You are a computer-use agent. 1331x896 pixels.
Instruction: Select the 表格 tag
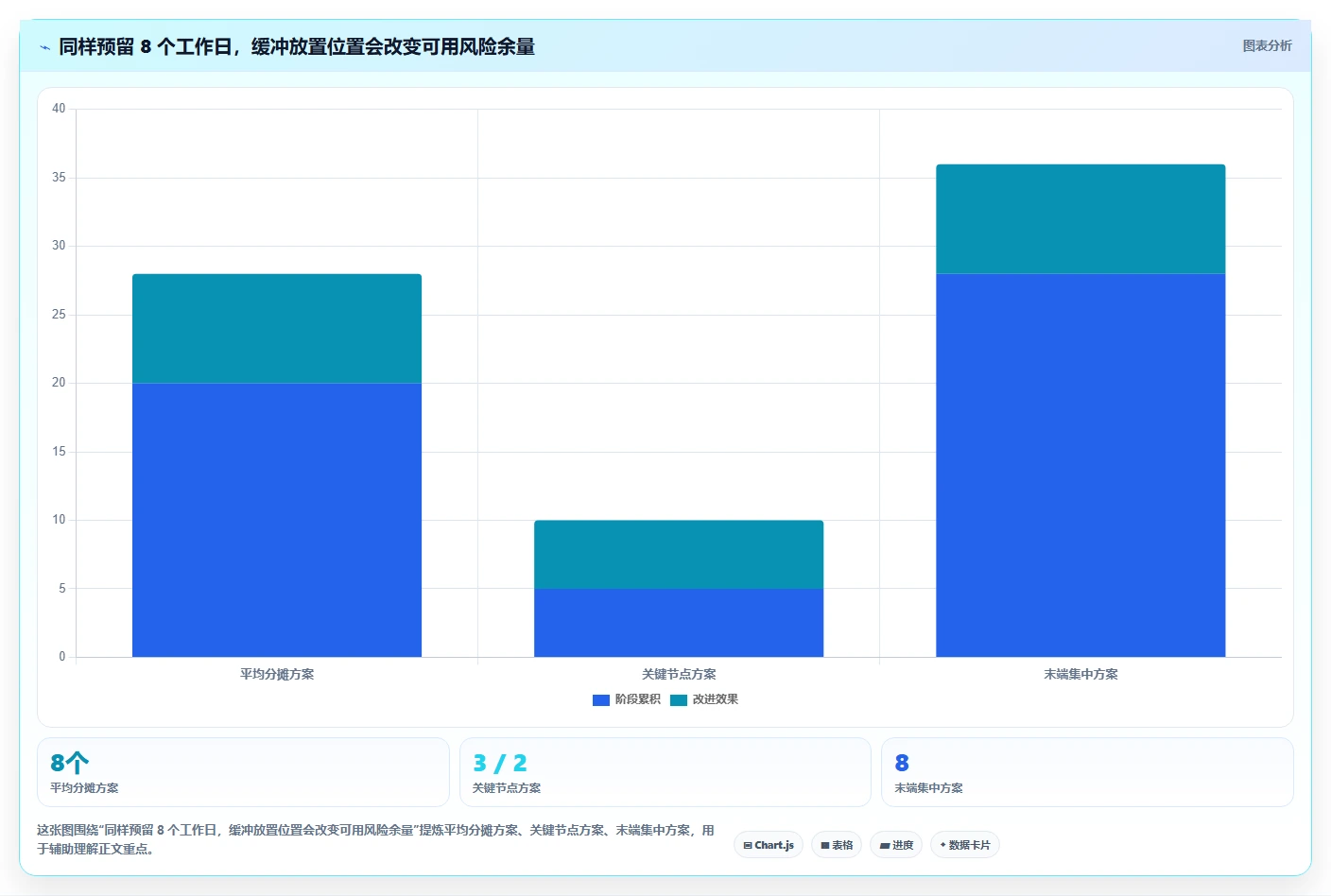coord(837,845)
